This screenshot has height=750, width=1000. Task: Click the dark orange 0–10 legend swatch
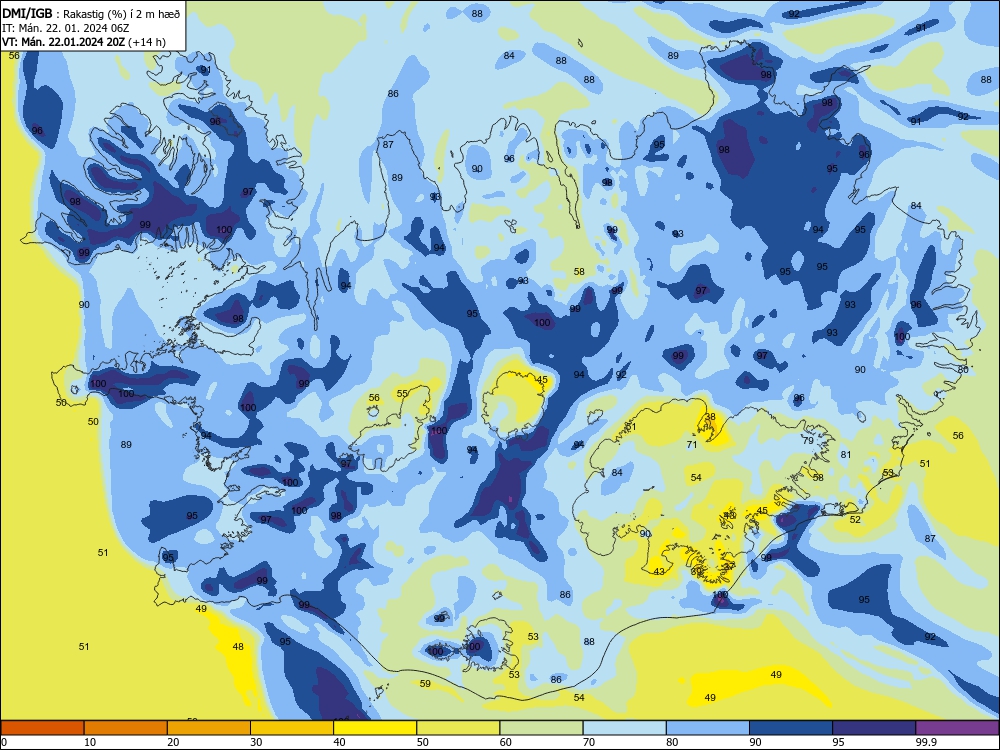[42, 728]
